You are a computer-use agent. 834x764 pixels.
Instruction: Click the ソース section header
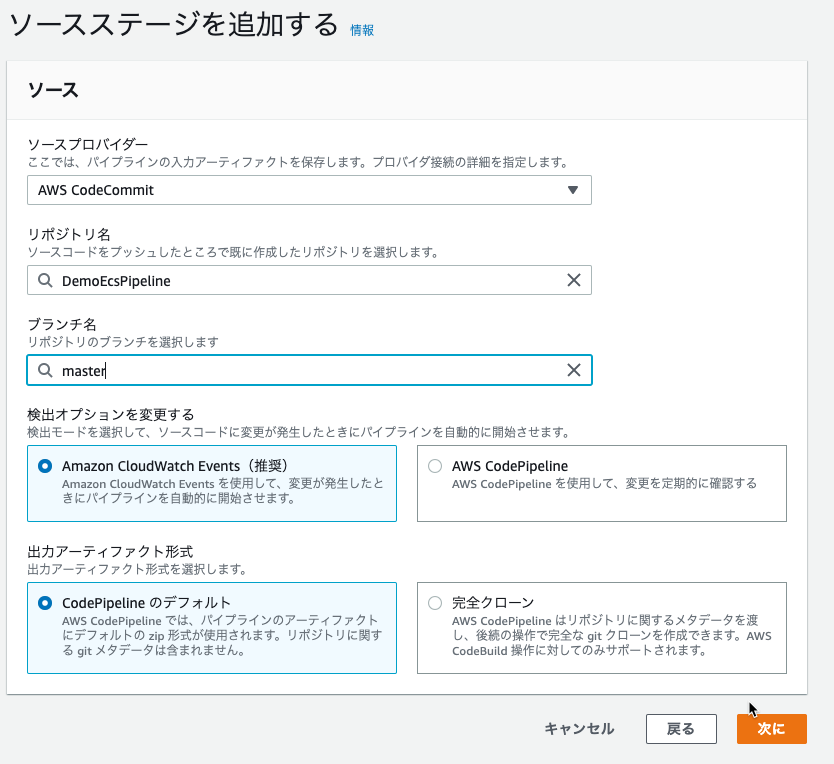click(x=53, y=90)
